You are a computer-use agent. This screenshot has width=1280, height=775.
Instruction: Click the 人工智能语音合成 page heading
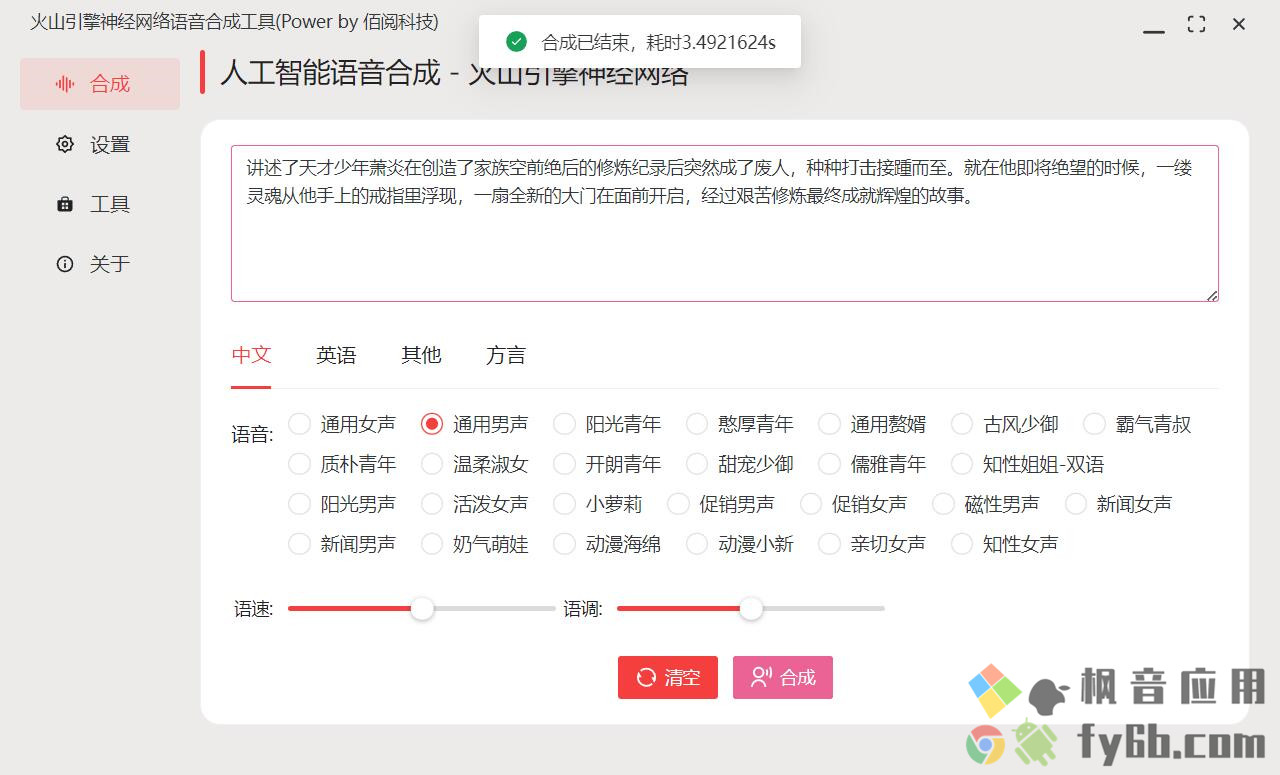pyautogui.click(x=454, y=73)
